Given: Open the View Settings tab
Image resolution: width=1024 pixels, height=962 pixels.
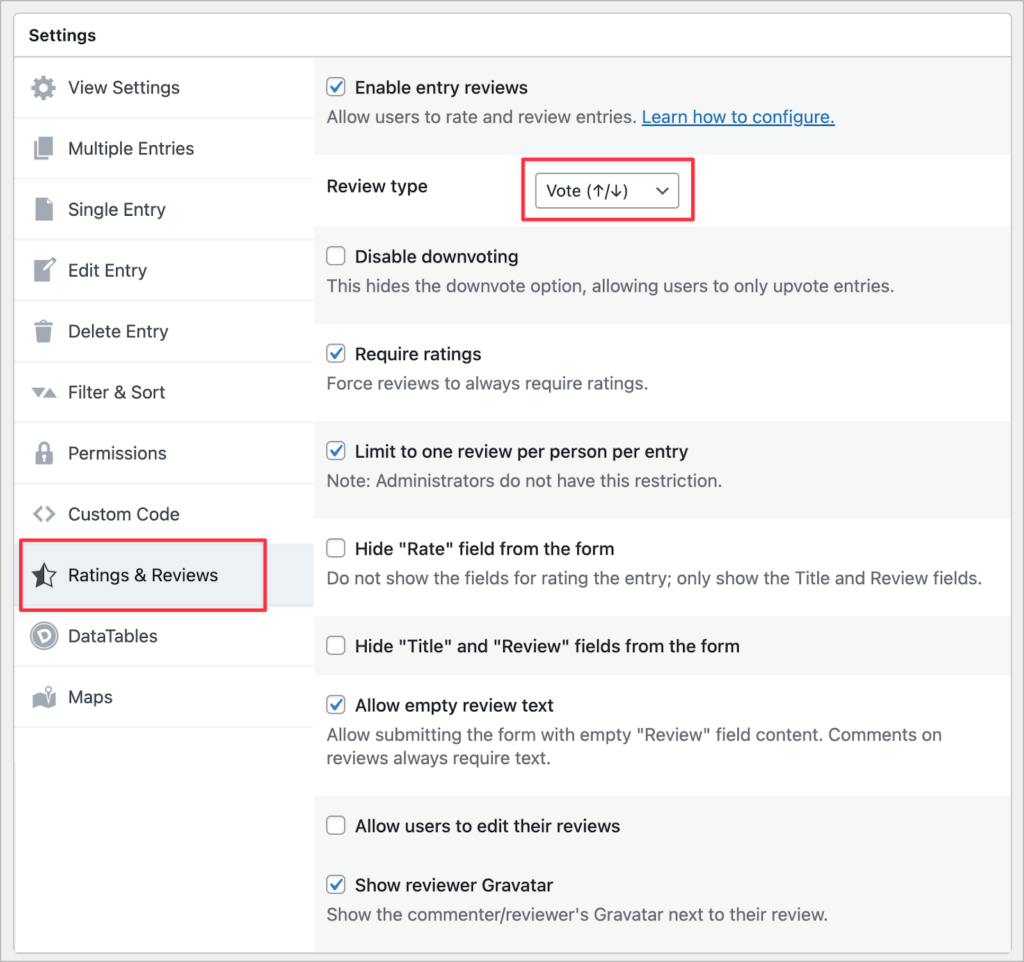Looking at the screenshot, I should click(x=164, y=88).
